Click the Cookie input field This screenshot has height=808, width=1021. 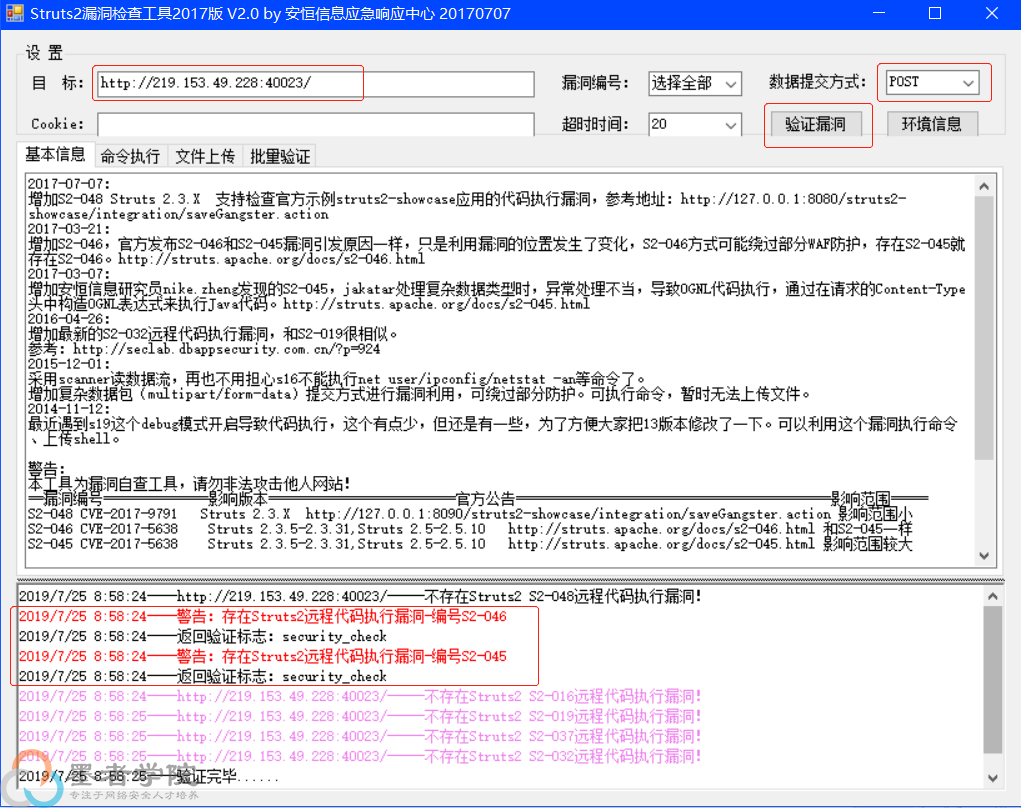313,124
